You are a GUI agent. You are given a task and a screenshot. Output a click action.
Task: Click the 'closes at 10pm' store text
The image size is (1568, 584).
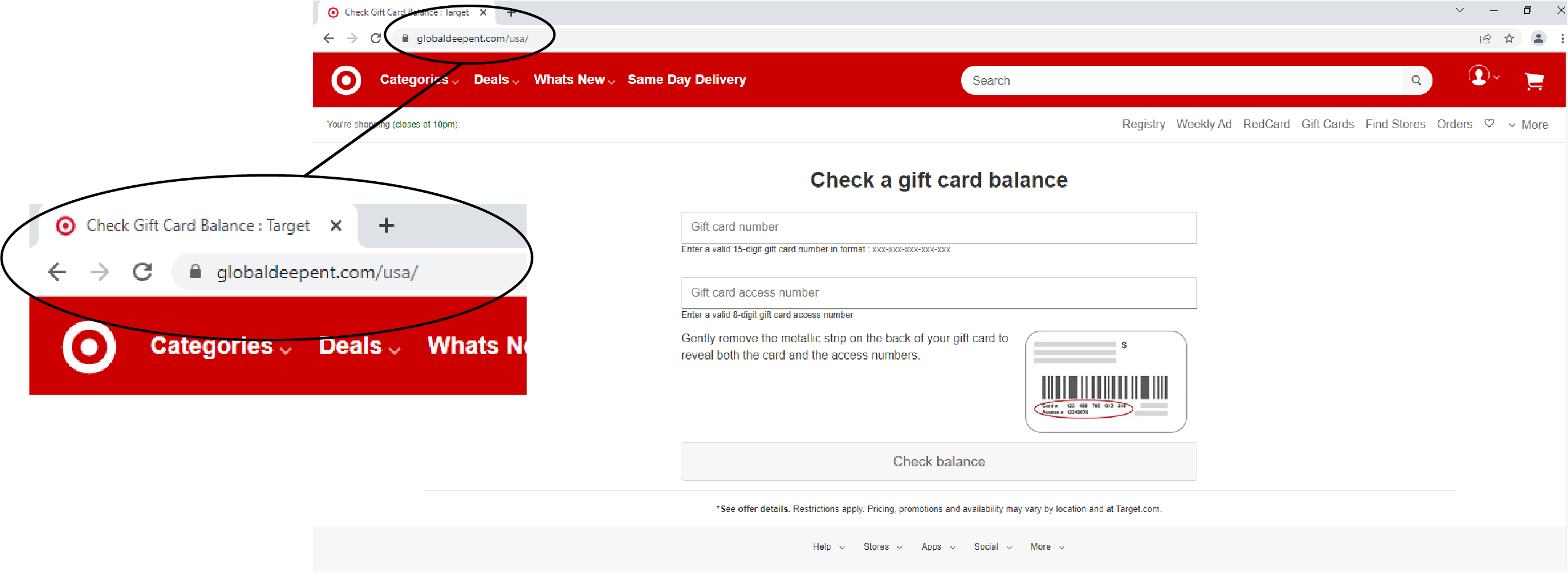(426, 124)
